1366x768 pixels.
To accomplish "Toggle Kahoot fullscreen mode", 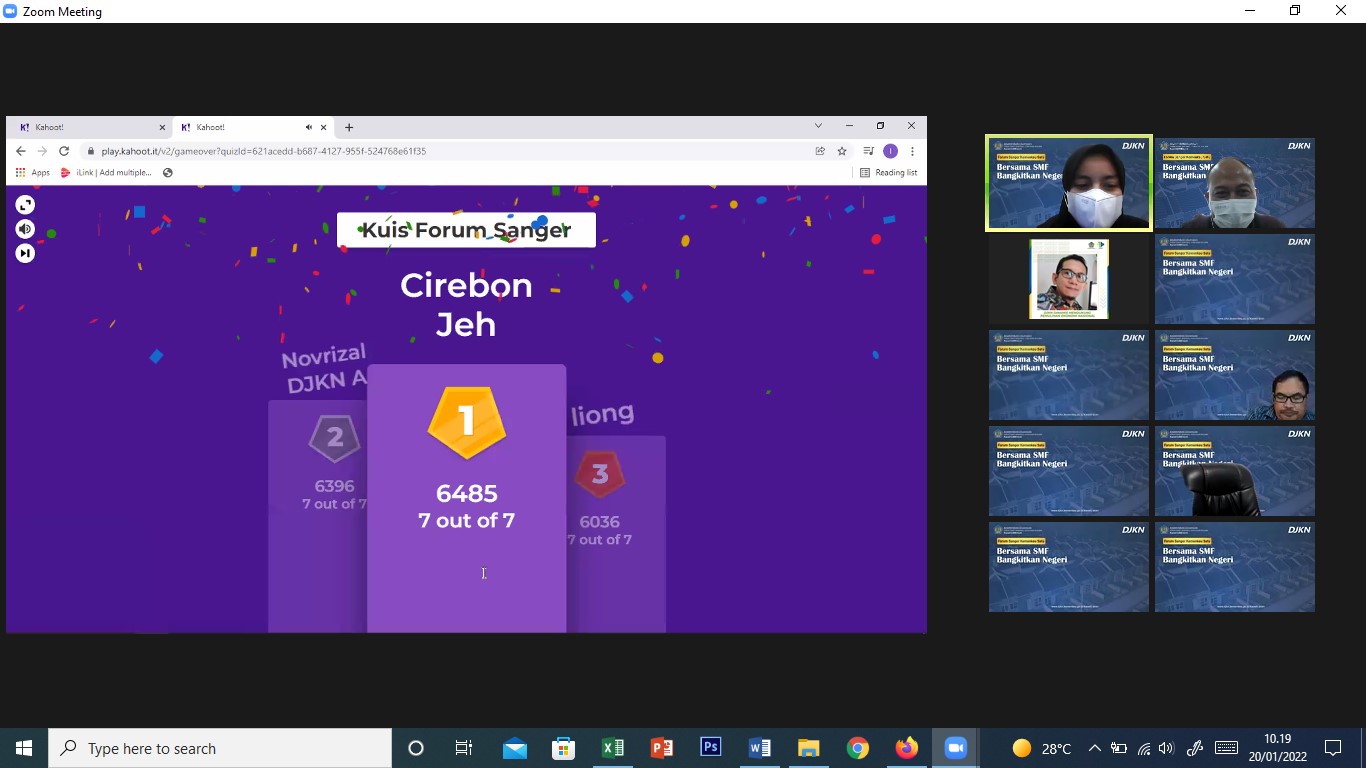I will [25, 205].
